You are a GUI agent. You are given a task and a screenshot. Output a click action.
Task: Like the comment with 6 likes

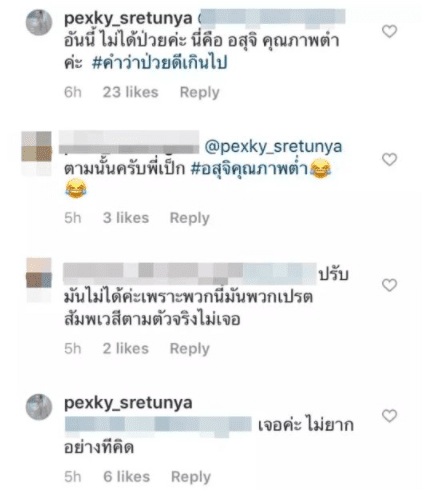[x=389, y=416]
